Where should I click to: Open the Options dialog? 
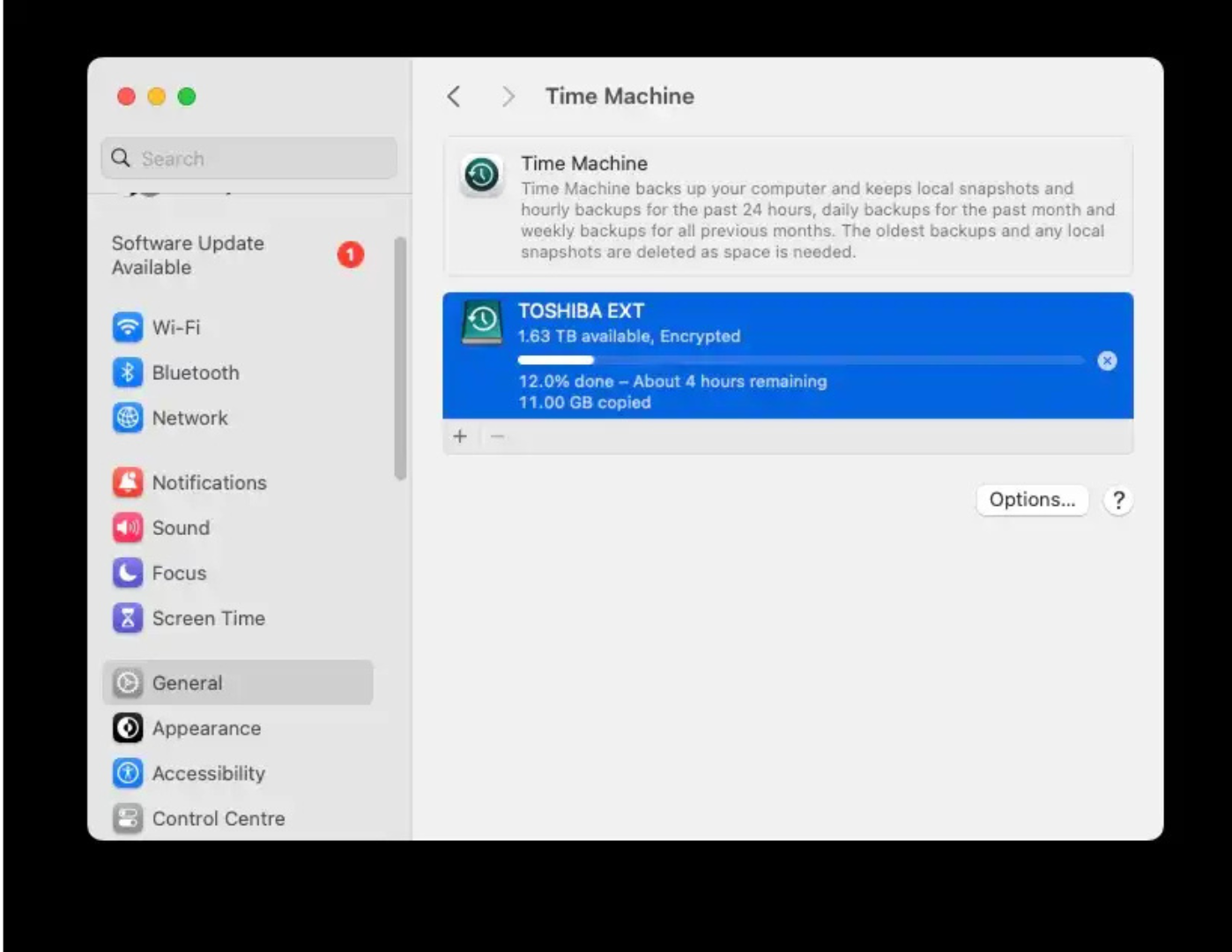[1031, 500]
